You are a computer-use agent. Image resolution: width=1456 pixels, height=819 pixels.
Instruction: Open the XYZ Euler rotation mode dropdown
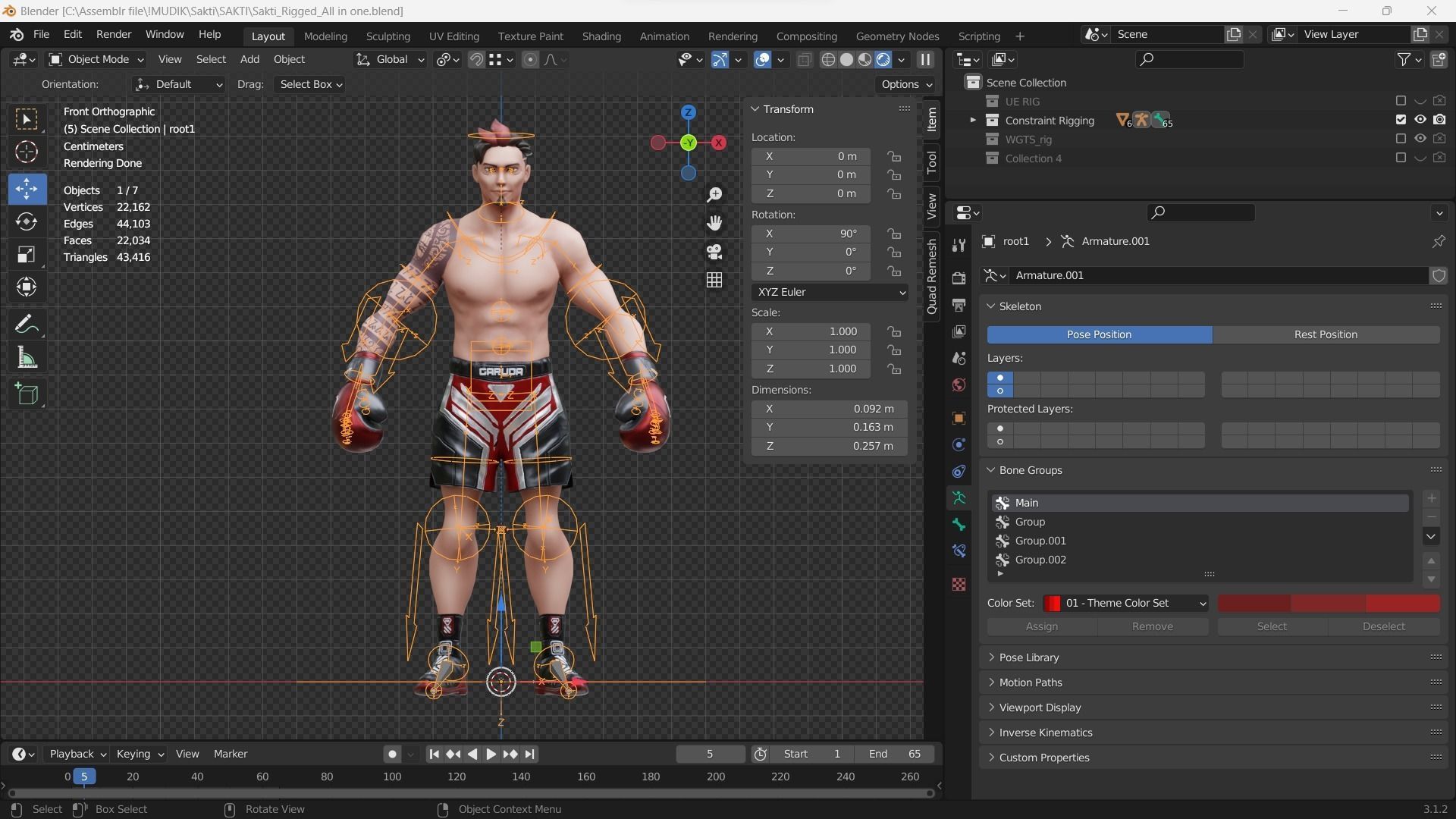coord(830,292)
